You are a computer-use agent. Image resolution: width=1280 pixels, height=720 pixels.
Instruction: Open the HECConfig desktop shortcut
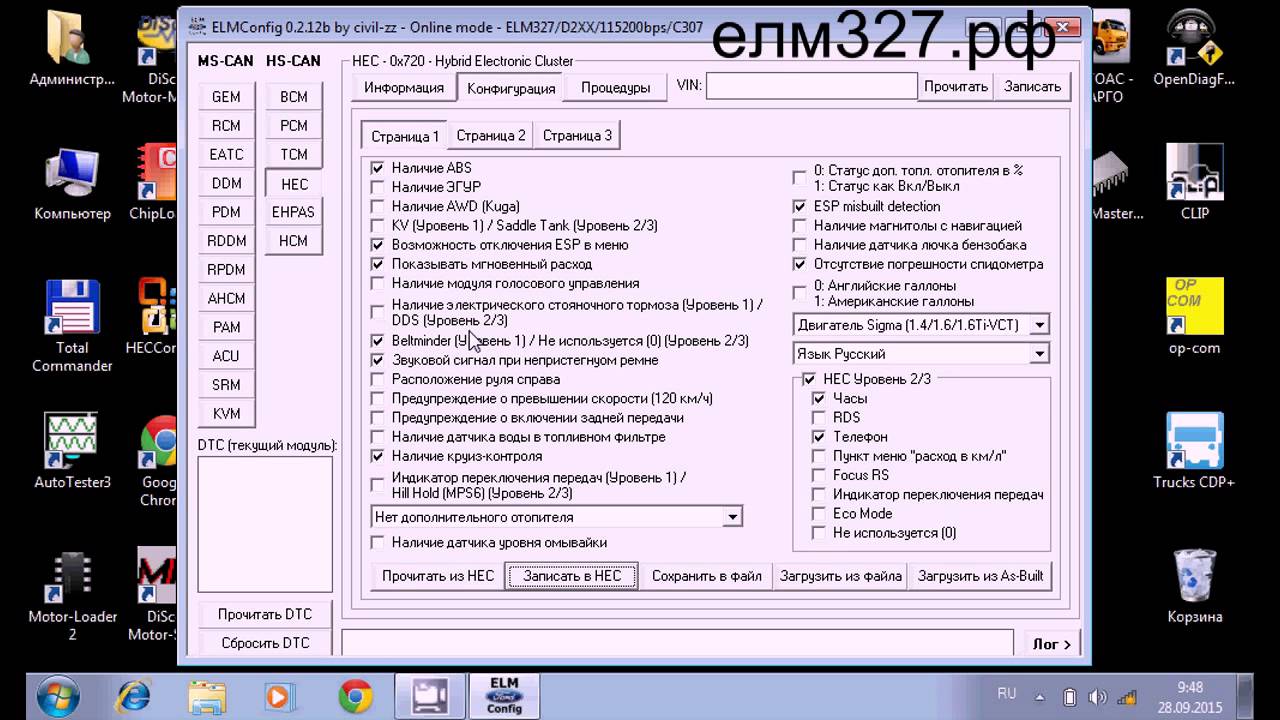click(x=152, y=318)
